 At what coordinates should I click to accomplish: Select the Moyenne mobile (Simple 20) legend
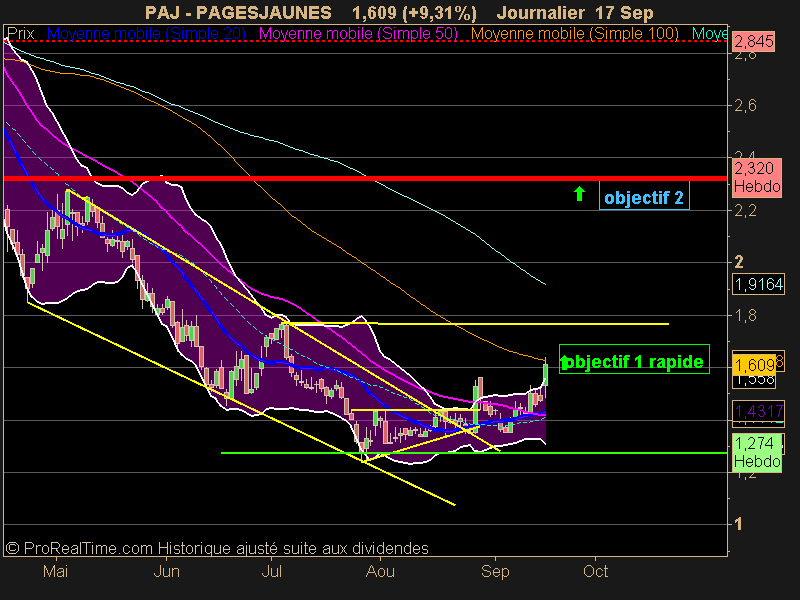[x=146, y=34]
